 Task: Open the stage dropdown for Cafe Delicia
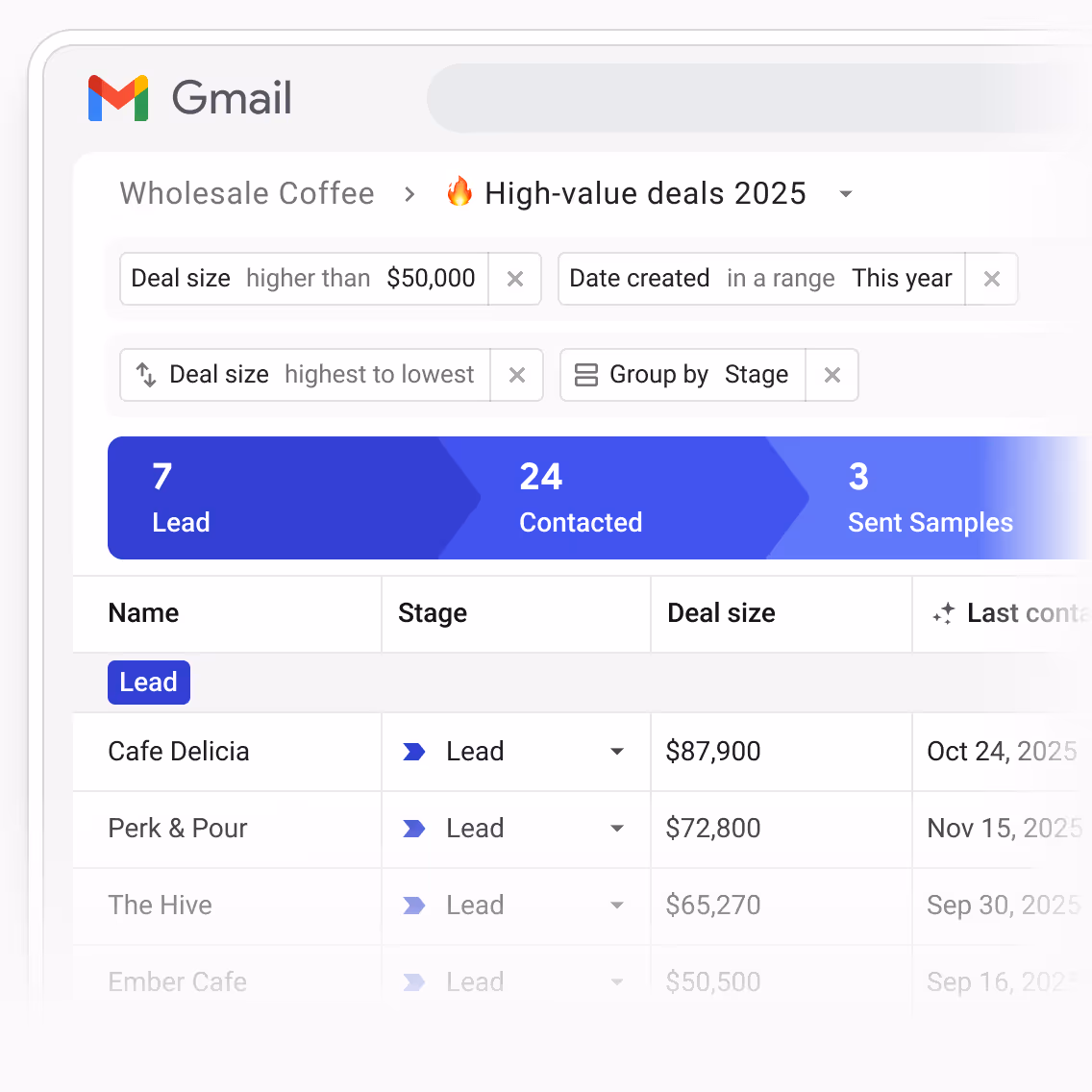click(x=617, y=751)
